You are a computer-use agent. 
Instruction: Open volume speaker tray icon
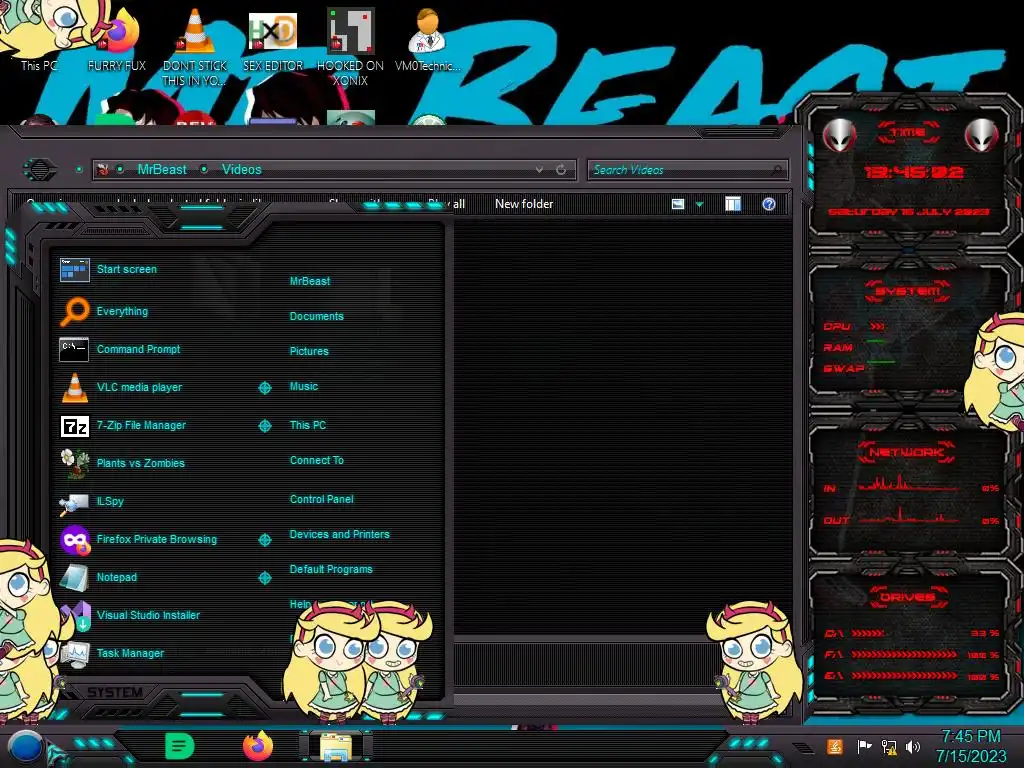pos(913,746)
